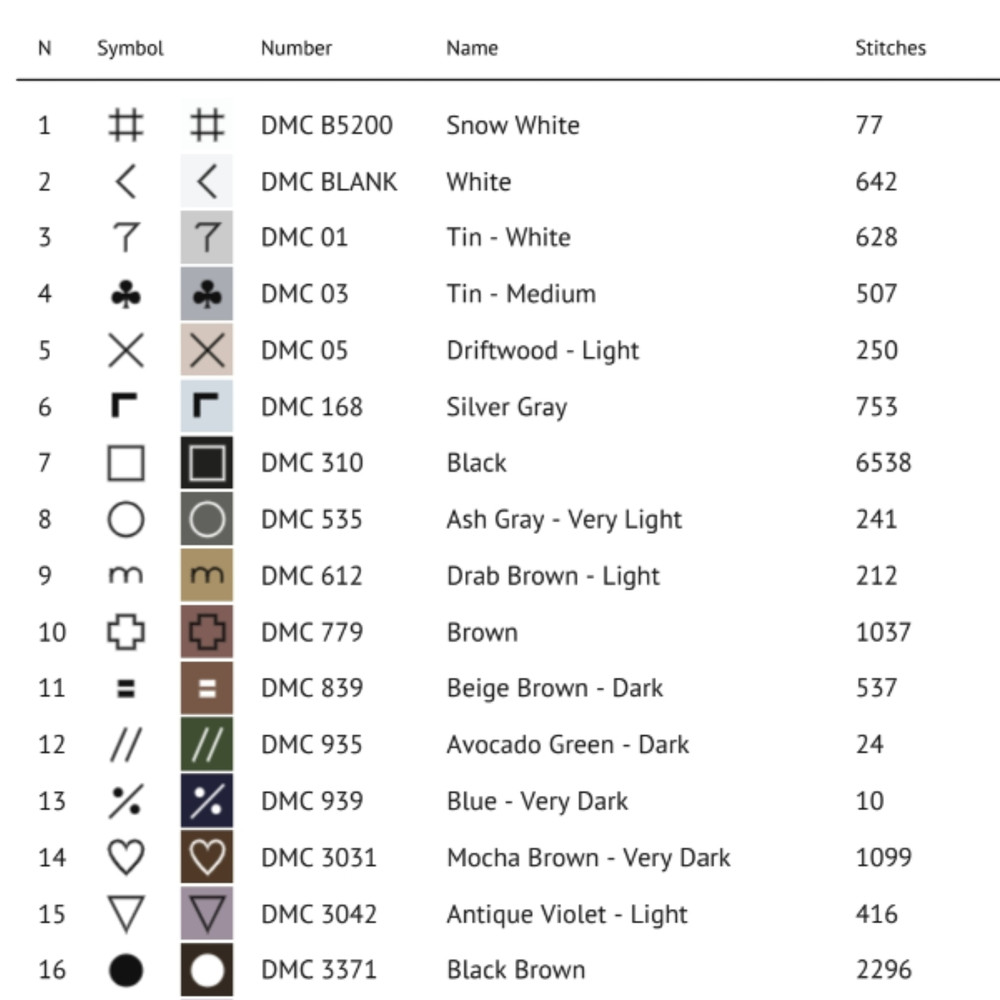Screen dimensions: 1000x1000
Task: Select the X symbol for Driftwood Light
Action: coord(126,351)
